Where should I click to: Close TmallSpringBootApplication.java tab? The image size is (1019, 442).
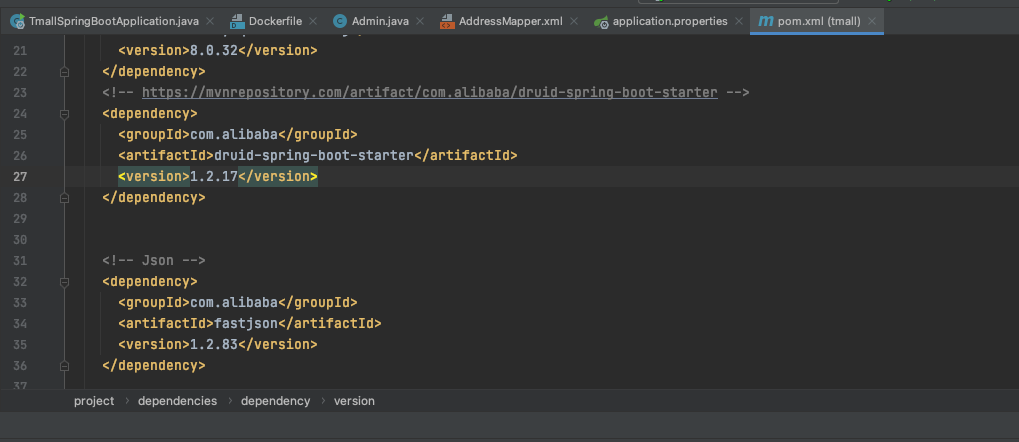pyautogui.click(x=210, y=21)
